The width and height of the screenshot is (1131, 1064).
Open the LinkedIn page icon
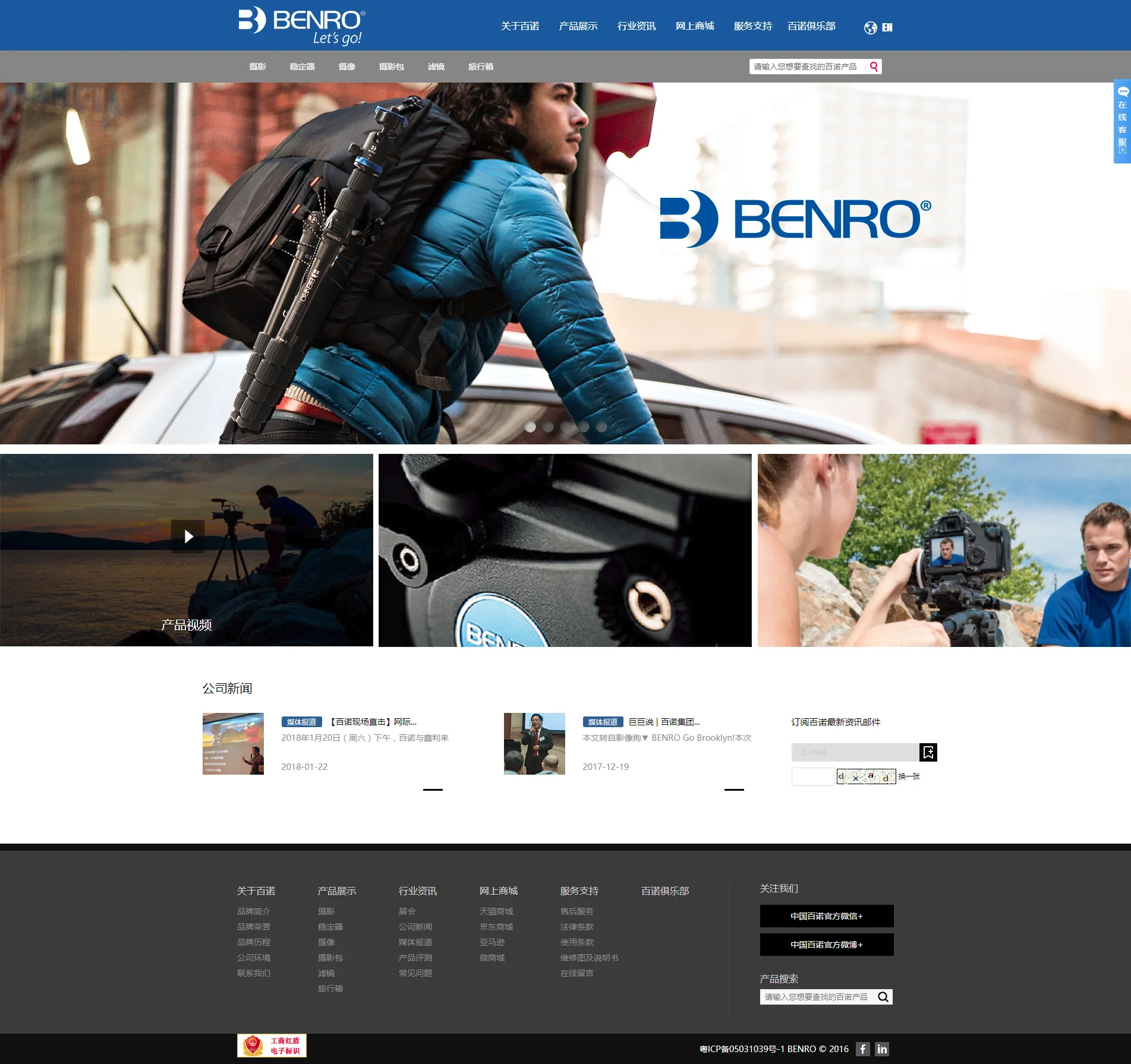click(882, 1049)
